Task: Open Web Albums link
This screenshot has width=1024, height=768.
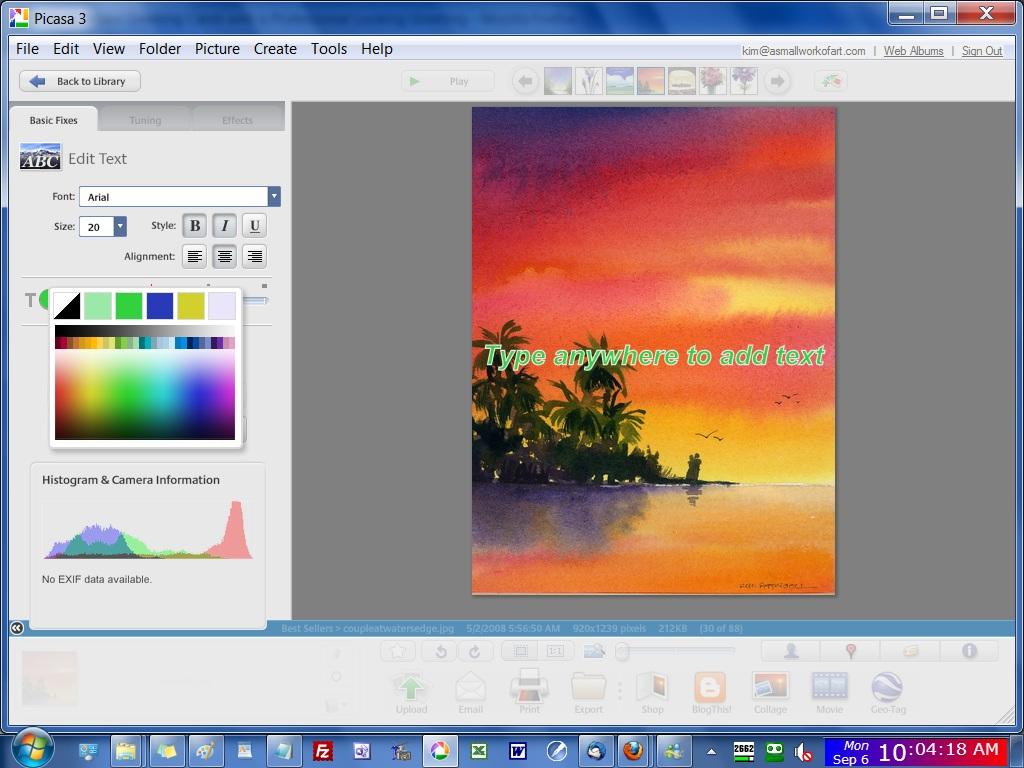Action: [x=913, y=51]
